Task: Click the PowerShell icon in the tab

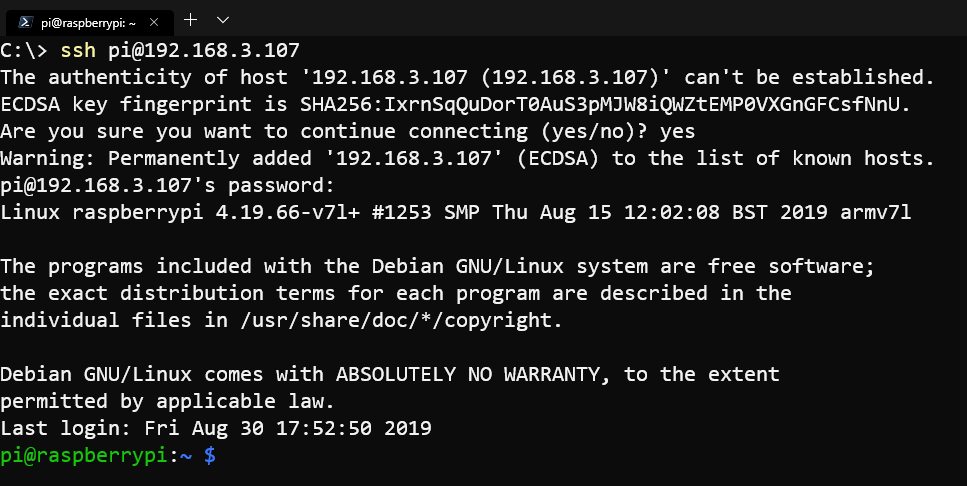Action: [x=25, y=22]
